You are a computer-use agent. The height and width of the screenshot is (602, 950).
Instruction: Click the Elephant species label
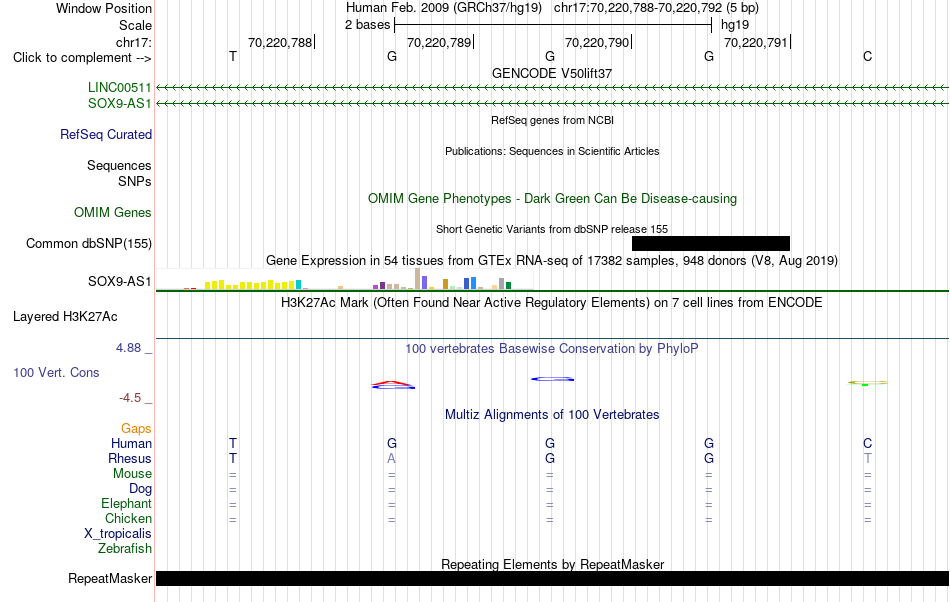[x=127, y=503]
